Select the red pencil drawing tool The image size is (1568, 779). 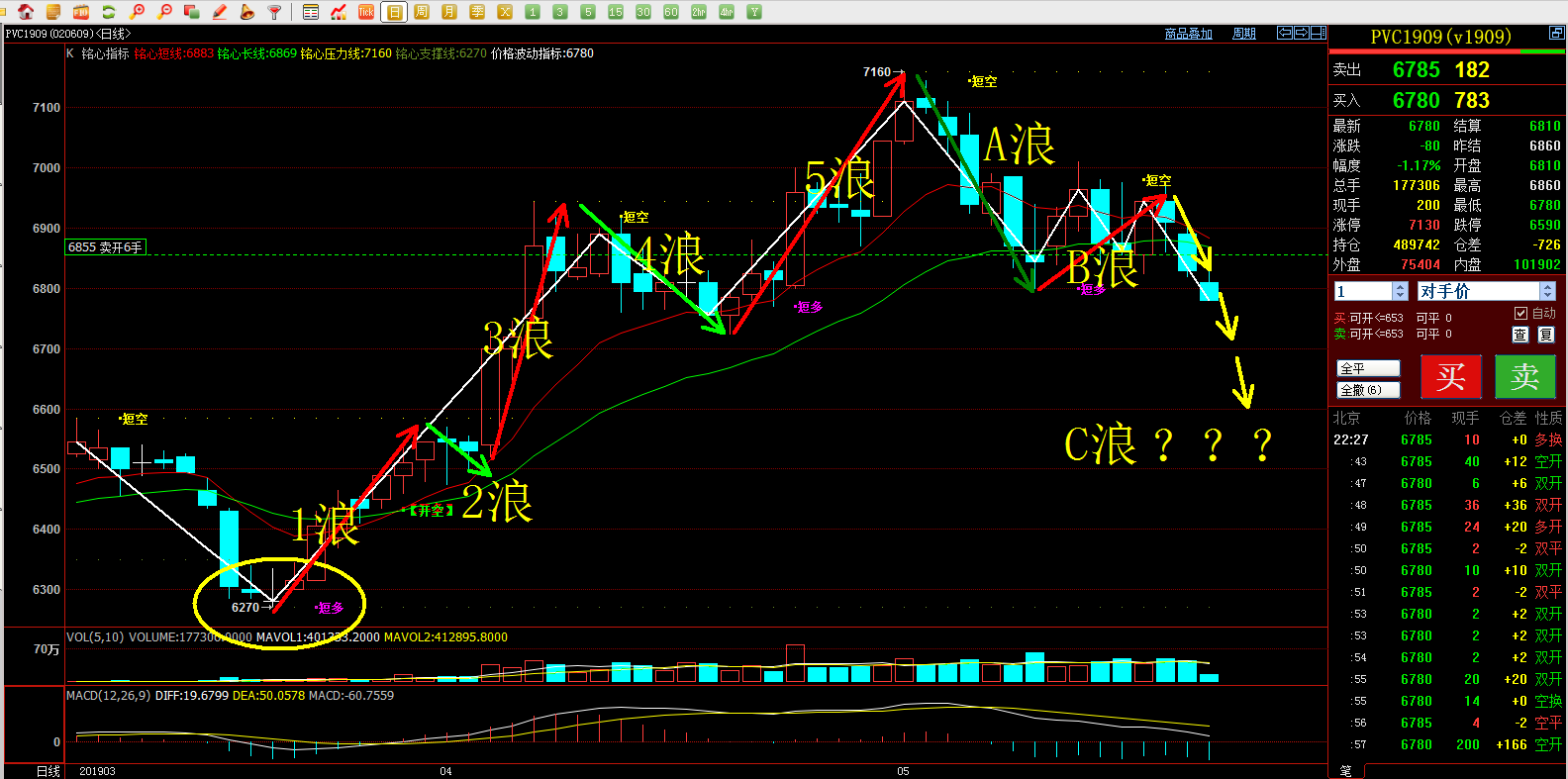click(220, 12)
